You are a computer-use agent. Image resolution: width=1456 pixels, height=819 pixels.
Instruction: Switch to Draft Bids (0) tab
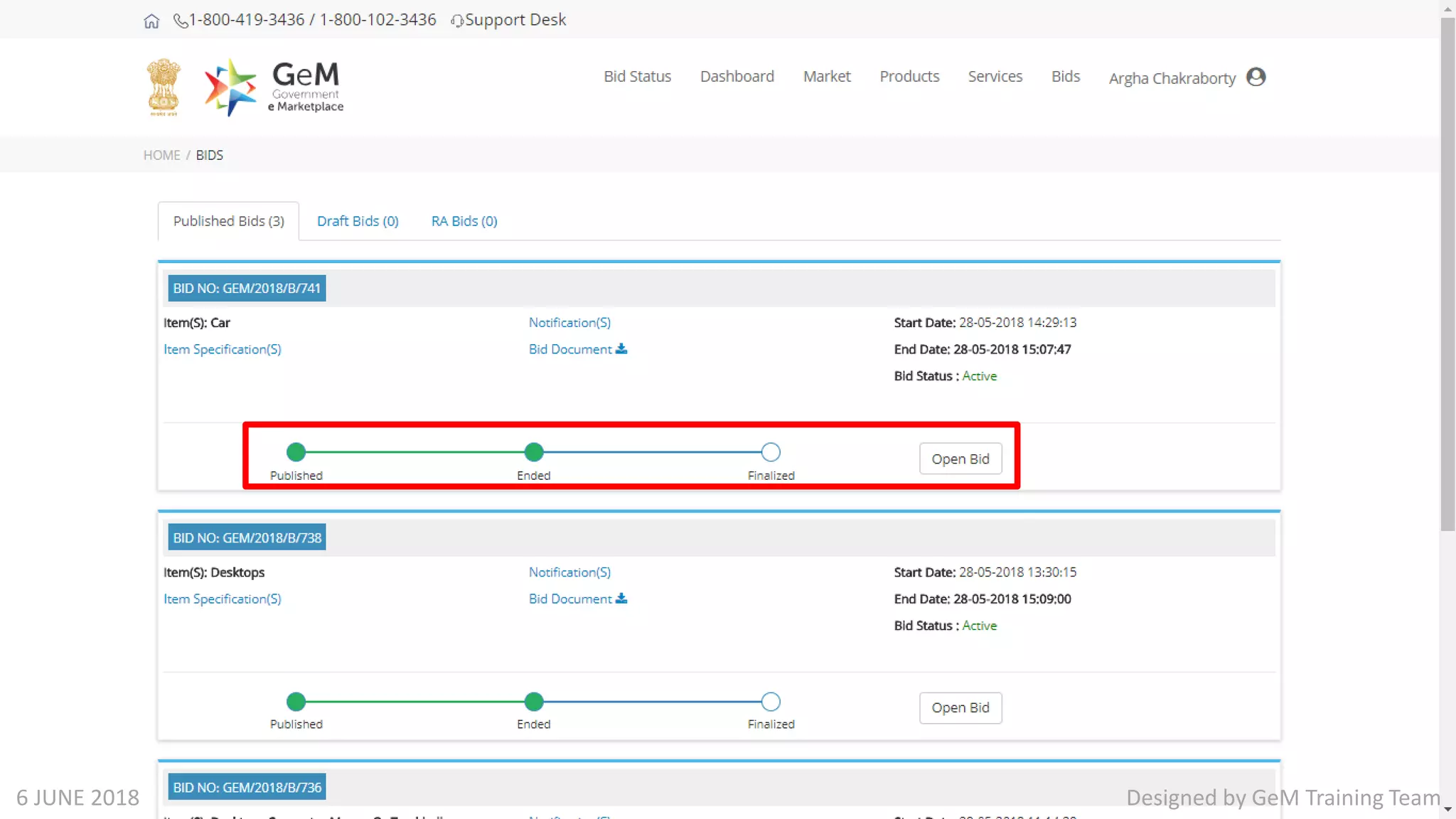[358, 221]
